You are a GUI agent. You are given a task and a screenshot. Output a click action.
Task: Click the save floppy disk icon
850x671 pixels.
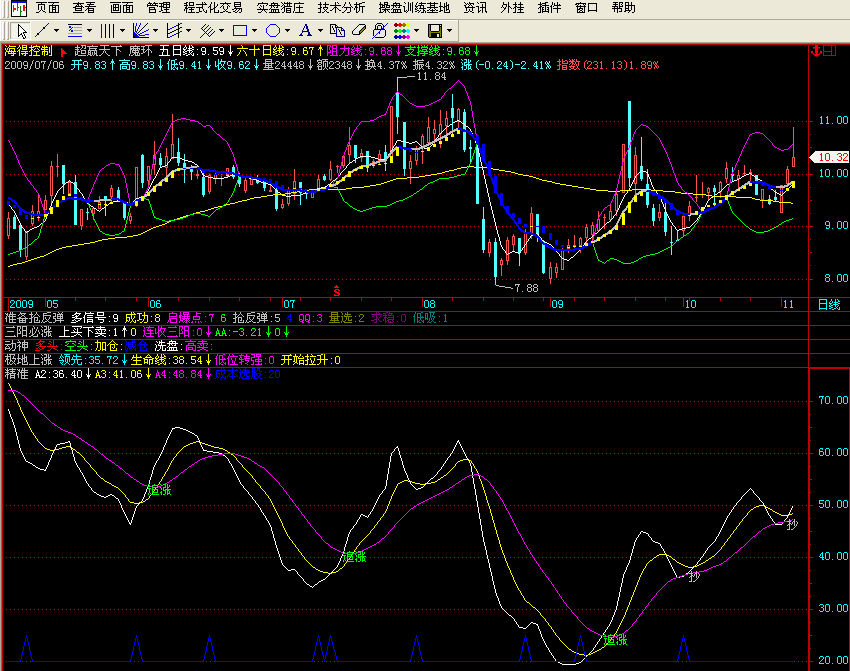(x=434, y=31)
